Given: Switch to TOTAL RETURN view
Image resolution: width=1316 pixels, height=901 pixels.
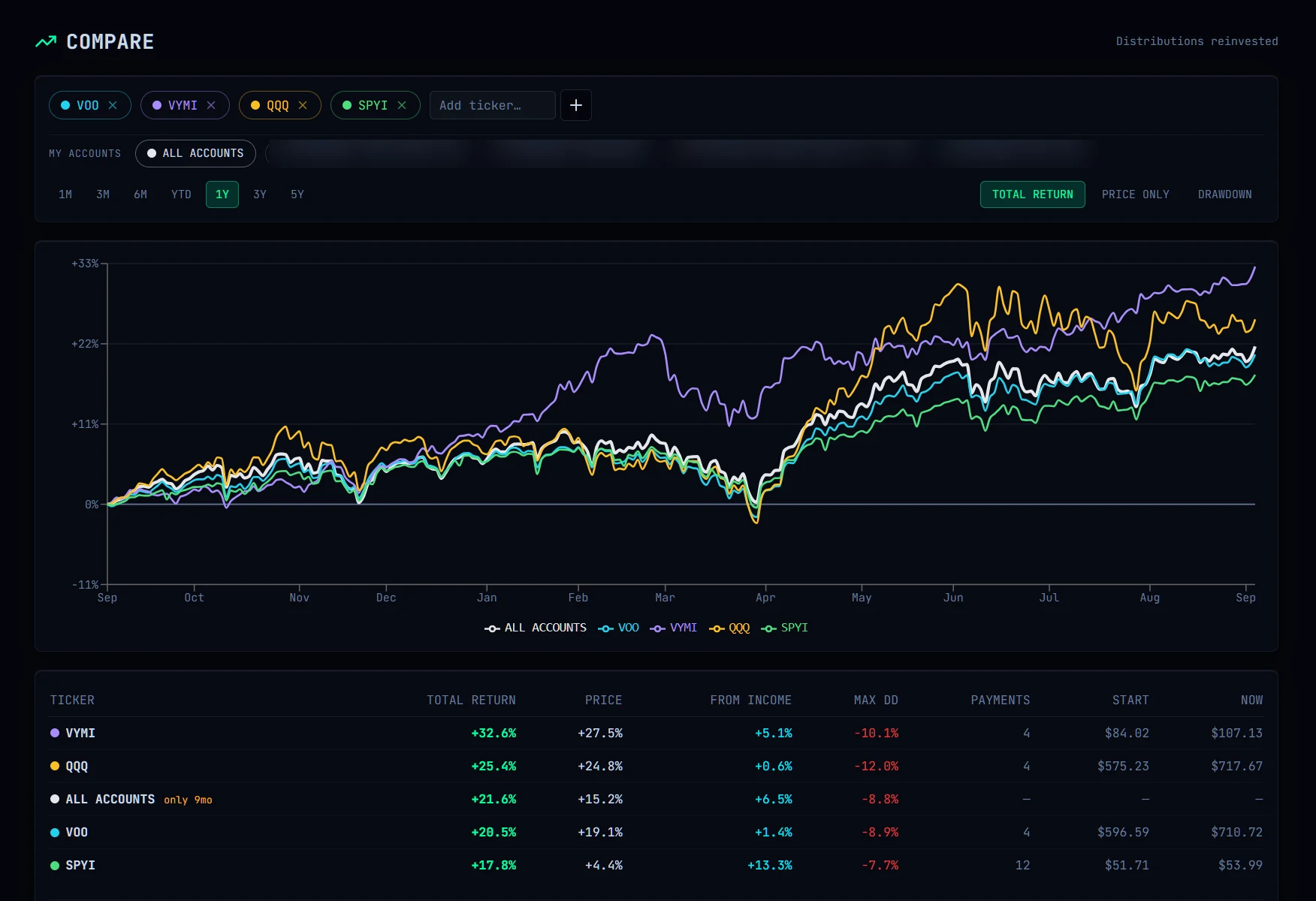Looking at the screenshot, I should (x=1033, y=194).
